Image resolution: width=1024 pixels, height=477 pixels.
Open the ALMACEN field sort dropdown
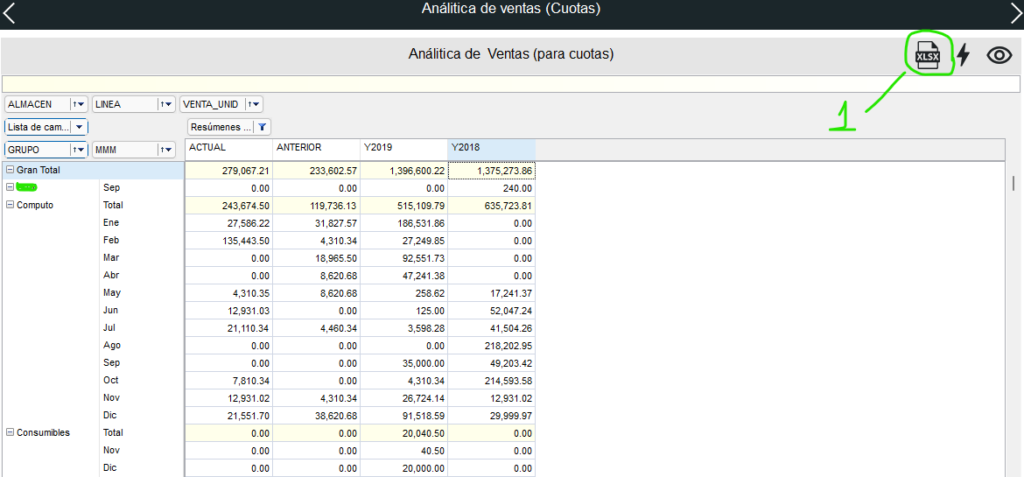point(78,104)
